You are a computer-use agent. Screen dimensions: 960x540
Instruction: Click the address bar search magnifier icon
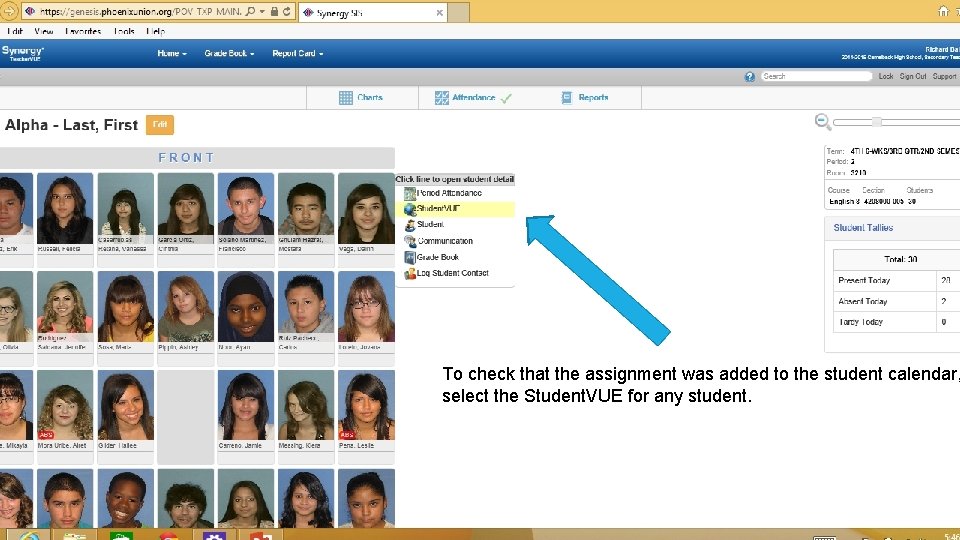click(250, 12)
